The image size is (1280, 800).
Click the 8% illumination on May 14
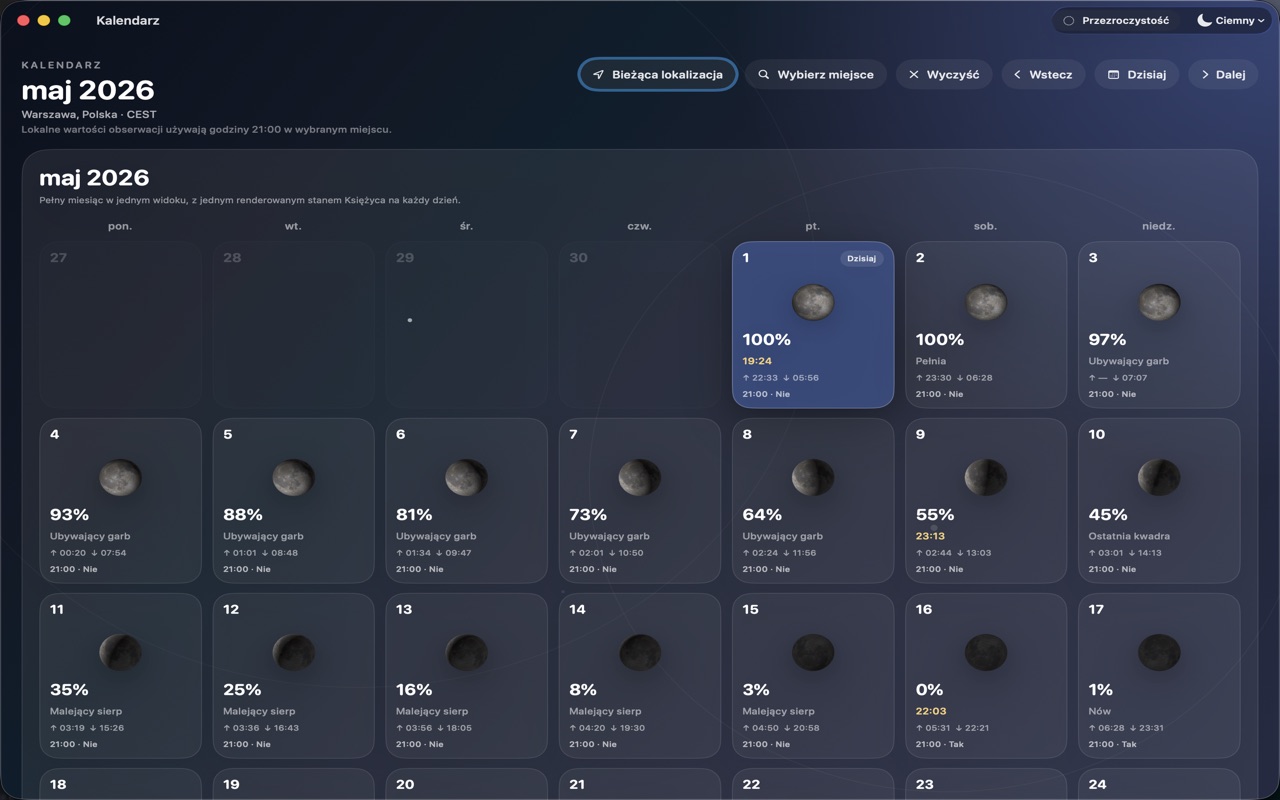coord(583,689)
